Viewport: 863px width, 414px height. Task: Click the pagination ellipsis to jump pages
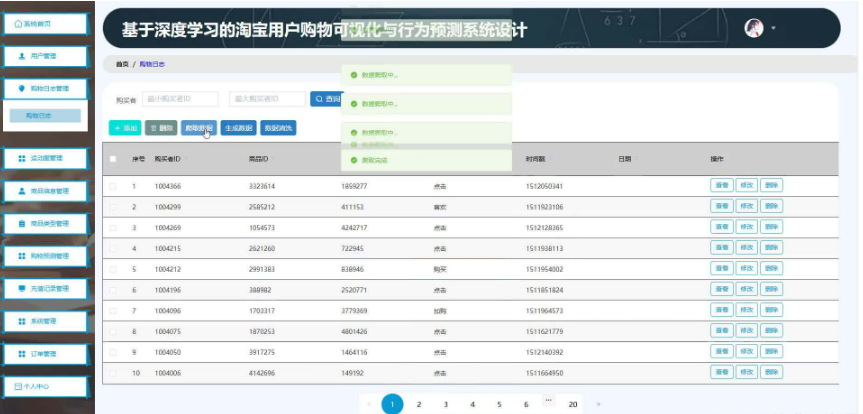click(x=548, y=400)
